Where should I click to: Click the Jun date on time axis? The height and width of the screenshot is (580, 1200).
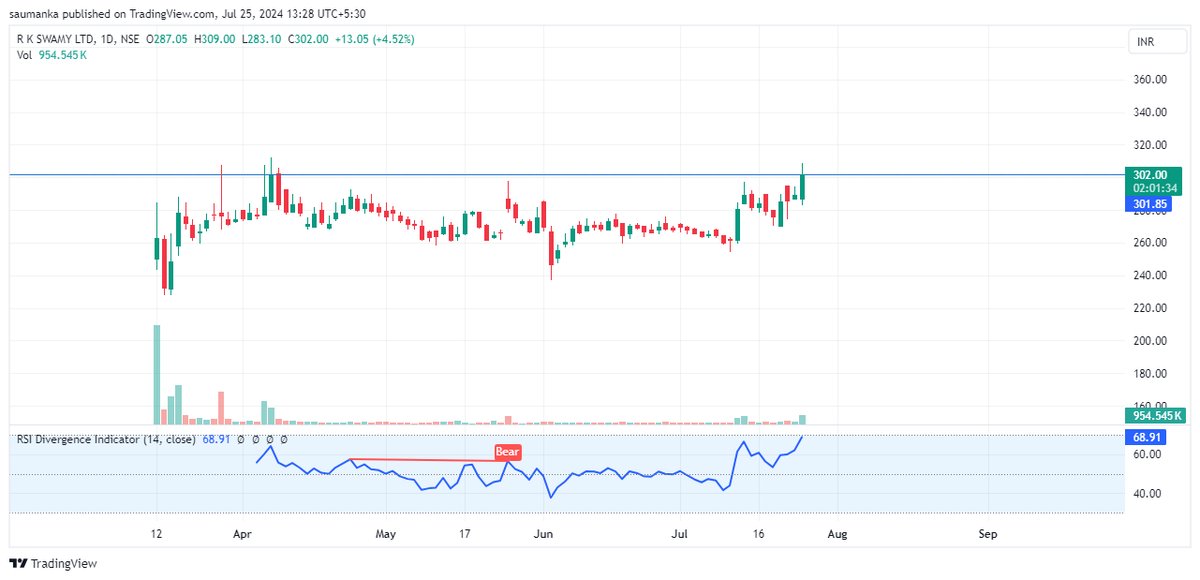pyautogui.click(x=543, y=534)
